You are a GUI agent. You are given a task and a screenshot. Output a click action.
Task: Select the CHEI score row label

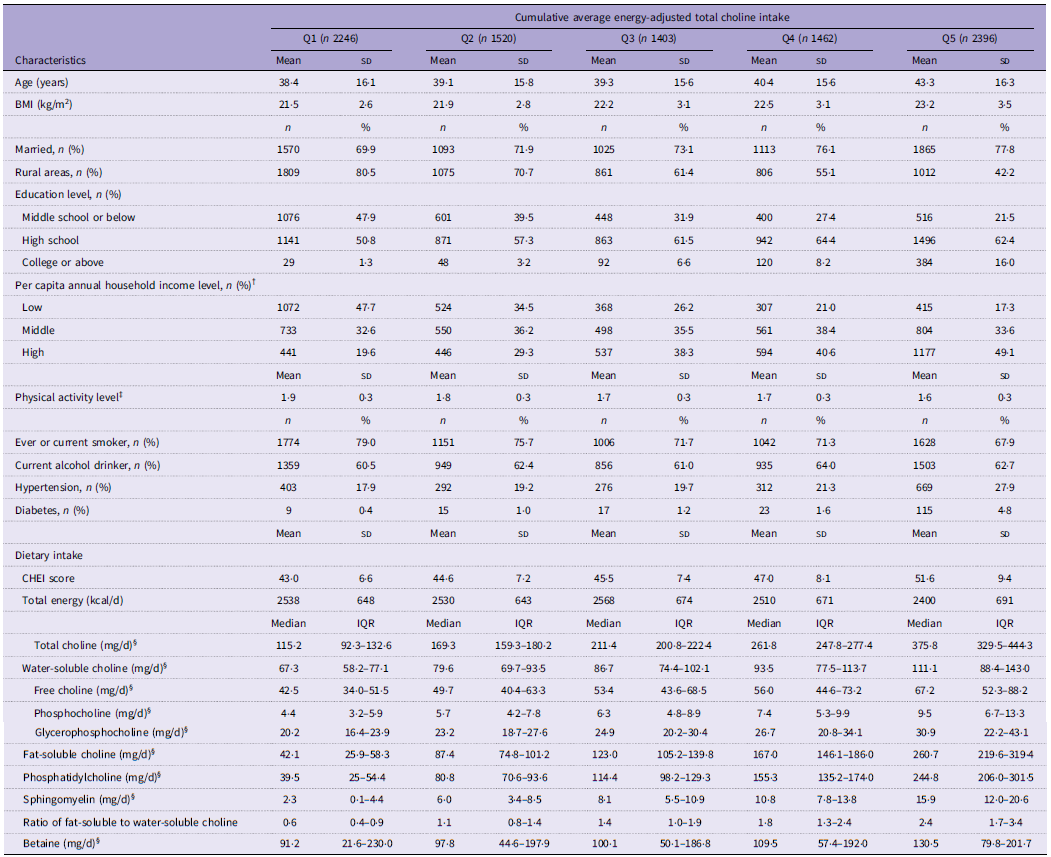point(48,578)
